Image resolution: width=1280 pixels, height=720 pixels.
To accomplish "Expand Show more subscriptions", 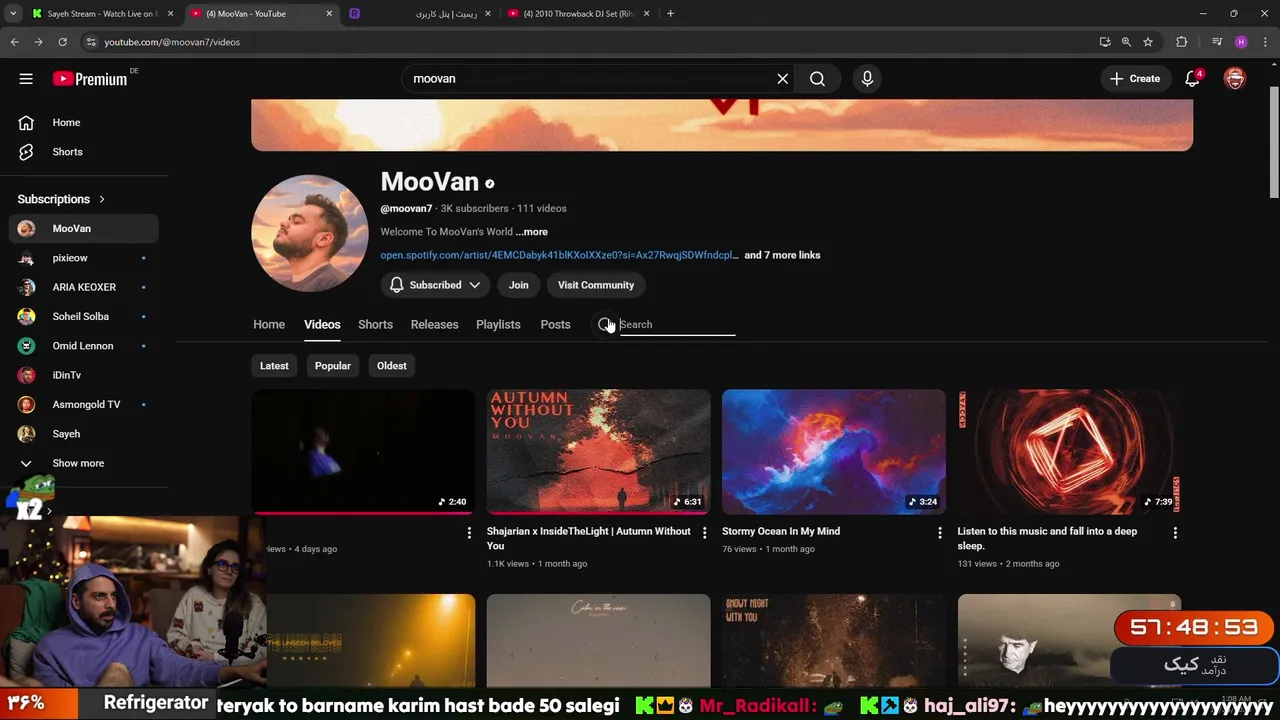I will click(x=80, y=464).
